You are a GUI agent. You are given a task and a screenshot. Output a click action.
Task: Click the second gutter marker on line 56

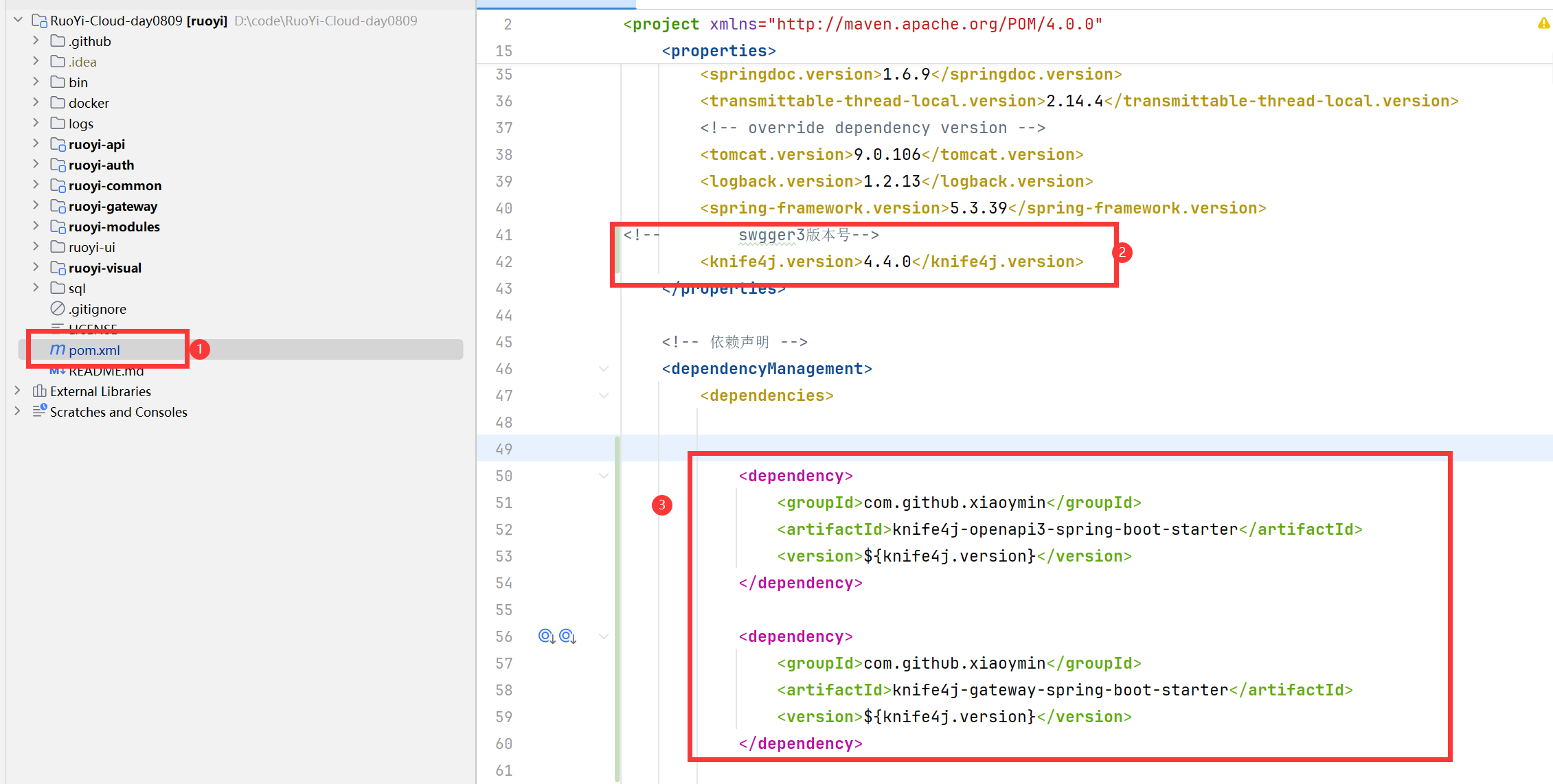tap(567, 636)
